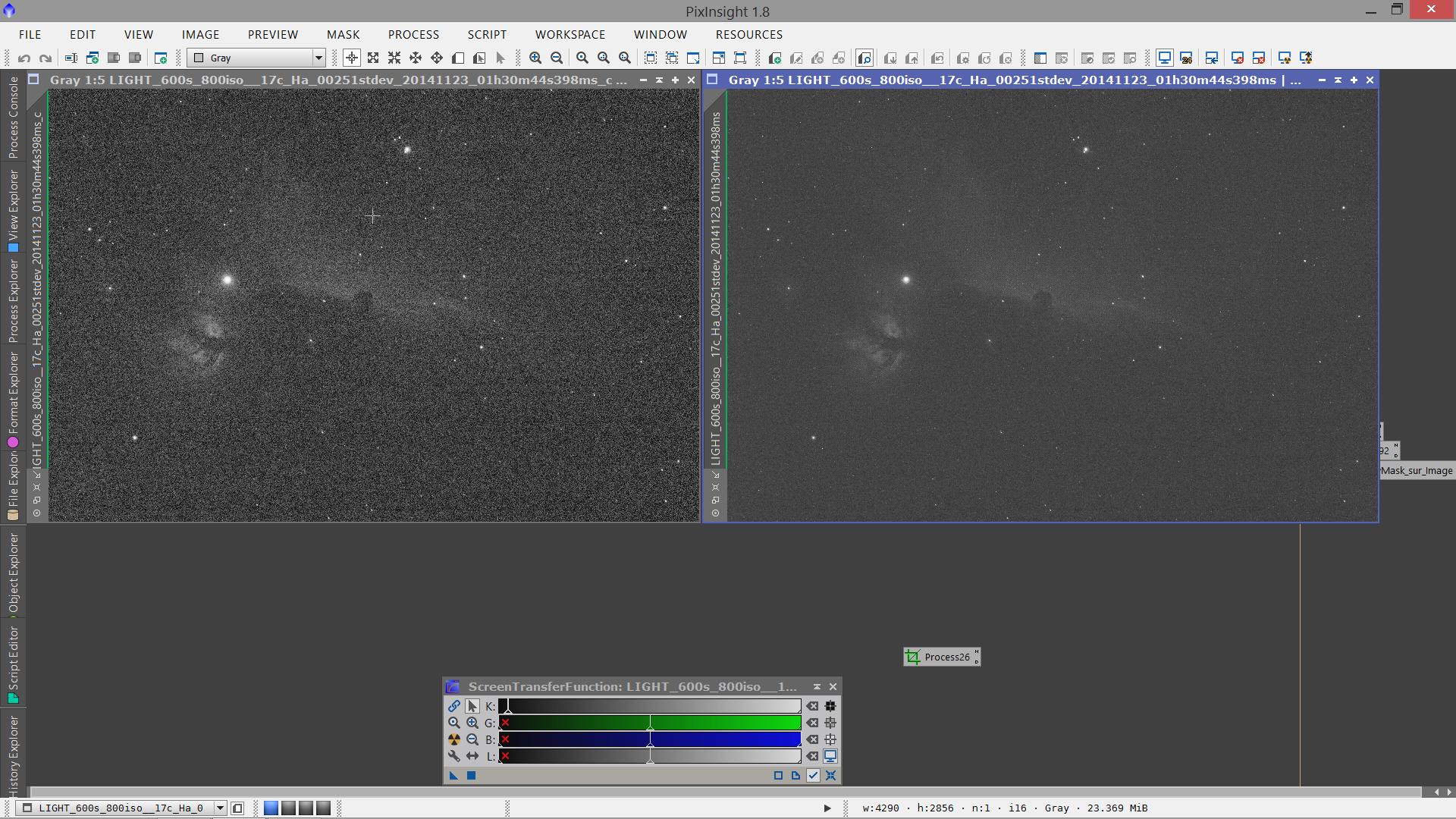The image size is (1456, 819).
Task: Open Process Console side tab
Action: click(13, 118)
